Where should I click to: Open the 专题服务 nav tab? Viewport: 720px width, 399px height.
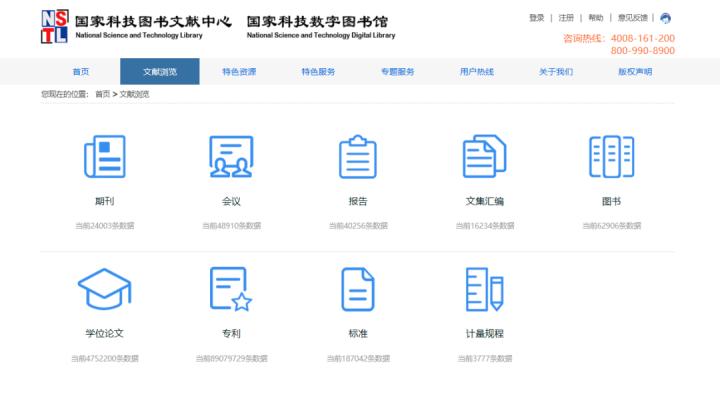[397, 72]
